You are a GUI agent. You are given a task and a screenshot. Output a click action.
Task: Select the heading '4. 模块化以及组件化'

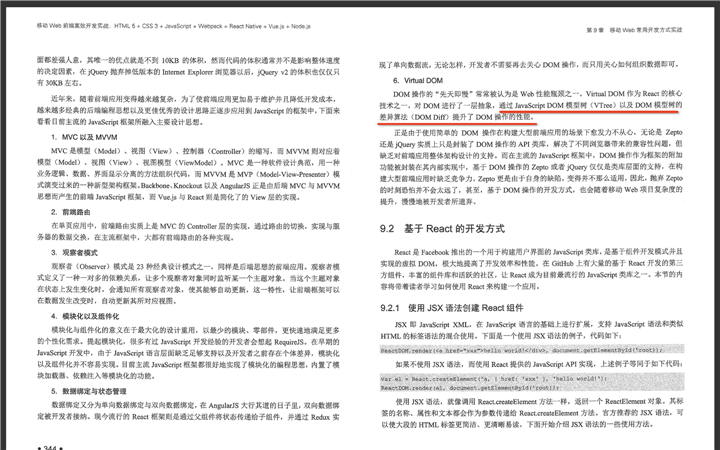pos(85,316)
